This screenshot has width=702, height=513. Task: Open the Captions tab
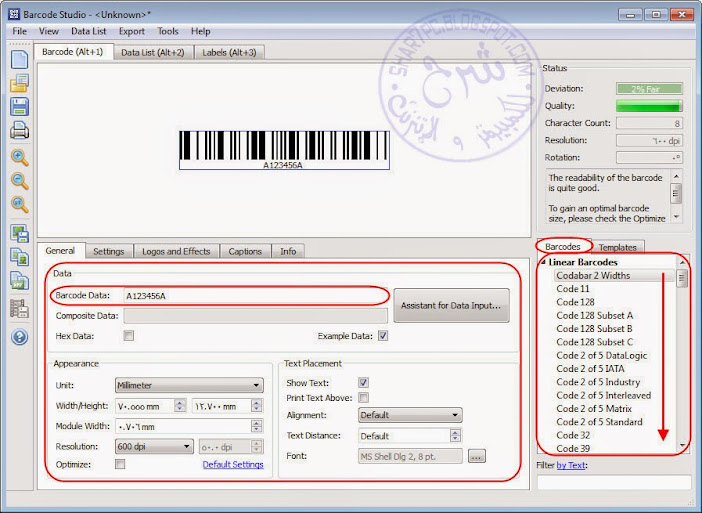[245, 252]
